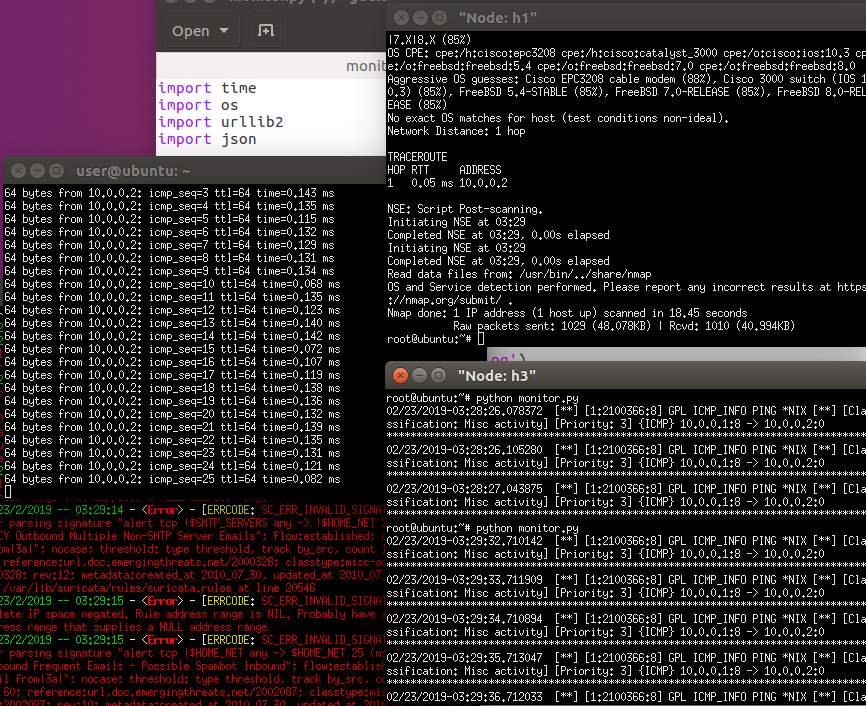Click the TRACEROUTE heading in Node h1
866x706 pixels.
point(418,157)
